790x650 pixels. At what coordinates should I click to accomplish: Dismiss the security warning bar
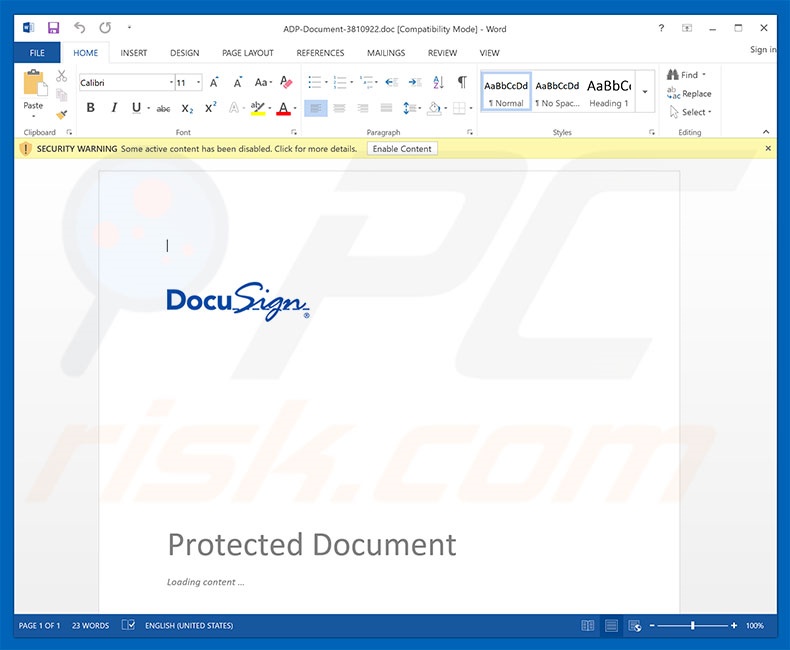coord(768,148)
